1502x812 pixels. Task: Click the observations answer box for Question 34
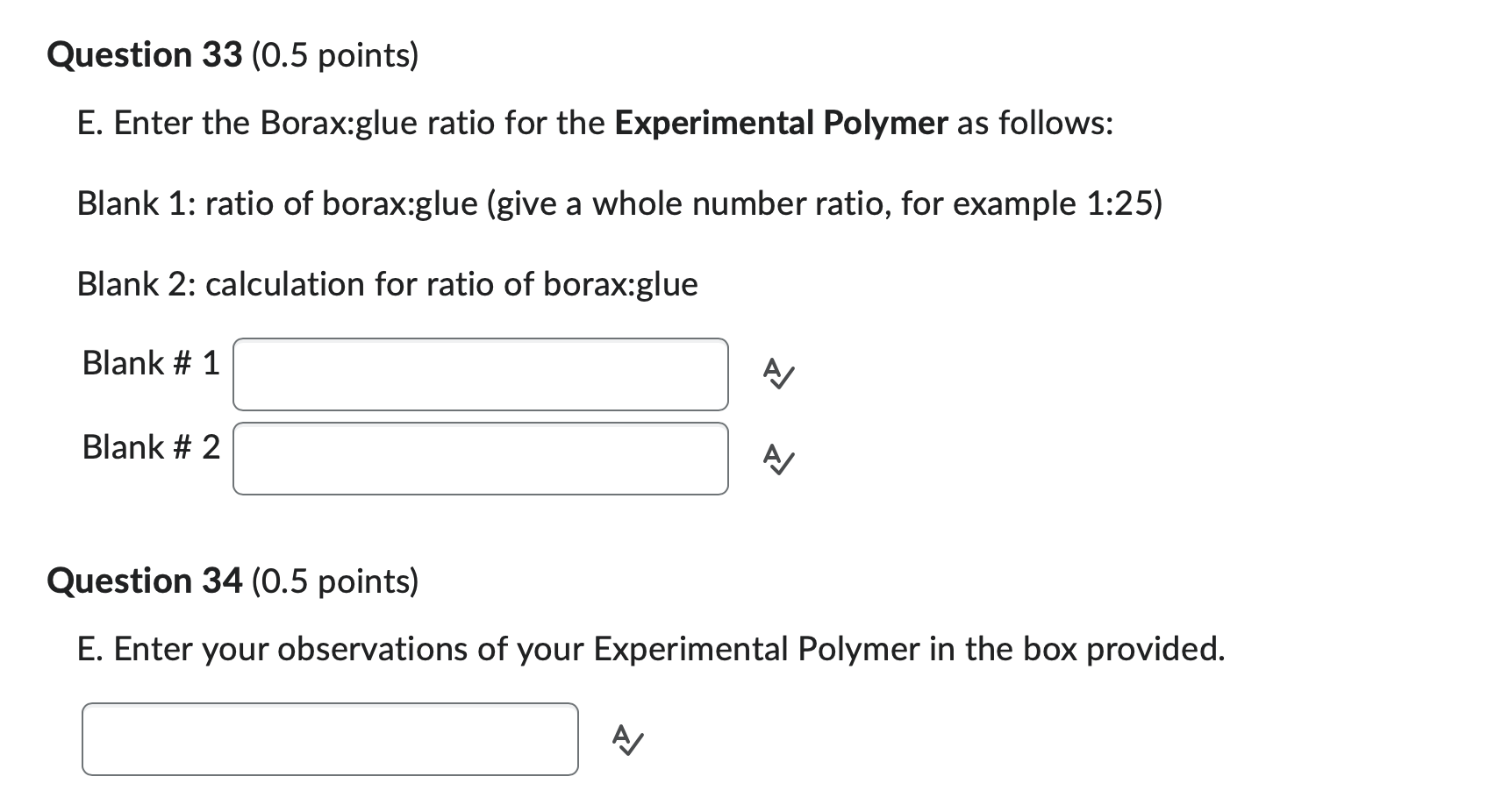tap(329, 737)
